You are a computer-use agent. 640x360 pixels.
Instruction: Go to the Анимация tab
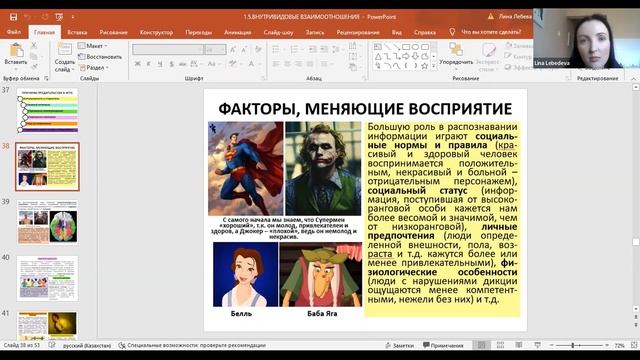pyautogui.click(x=238, y=32)
